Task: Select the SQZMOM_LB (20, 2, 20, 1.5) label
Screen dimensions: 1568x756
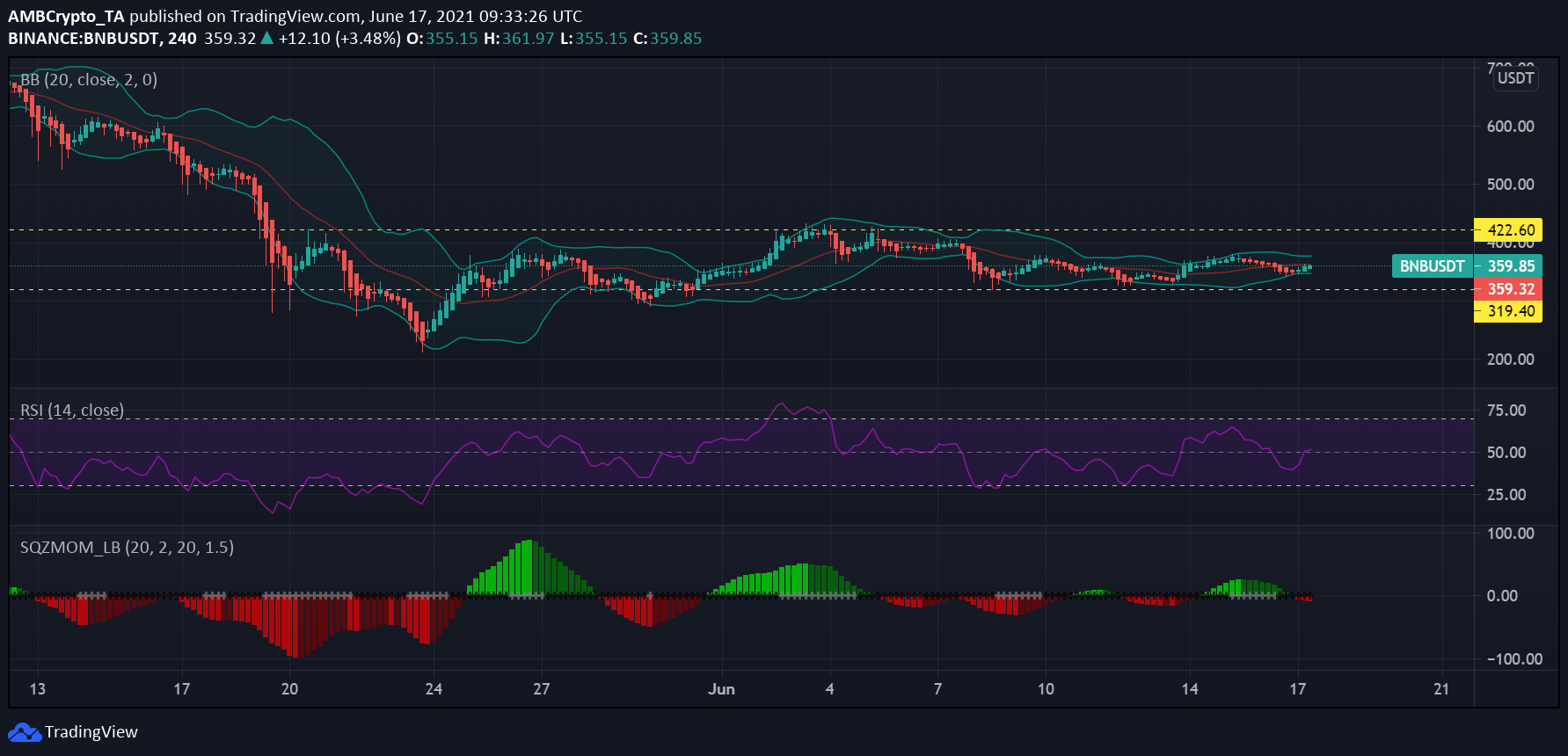Action: click(x=128, y=548)
